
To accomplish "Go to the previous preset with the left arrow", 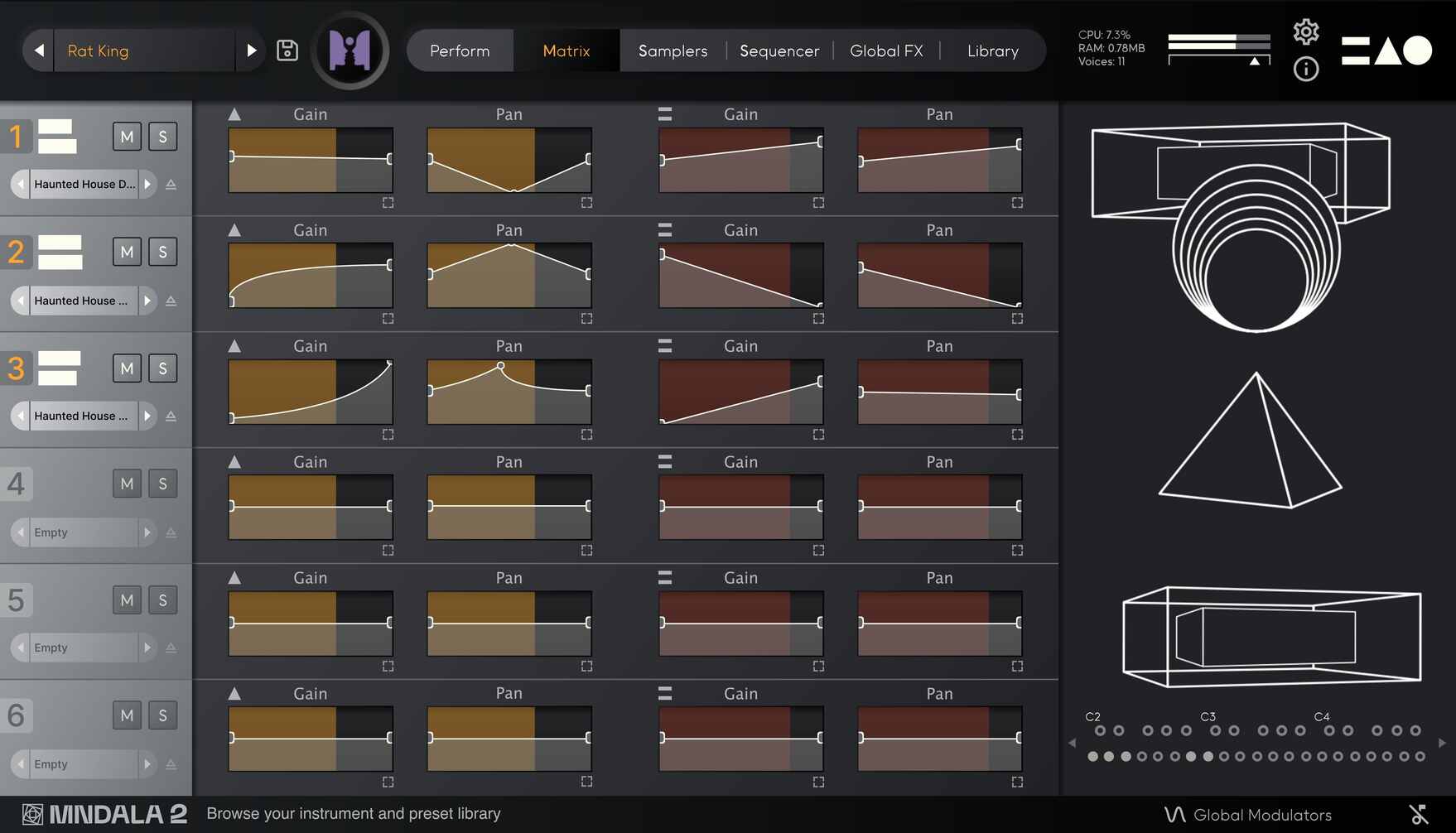I will 38,50.
